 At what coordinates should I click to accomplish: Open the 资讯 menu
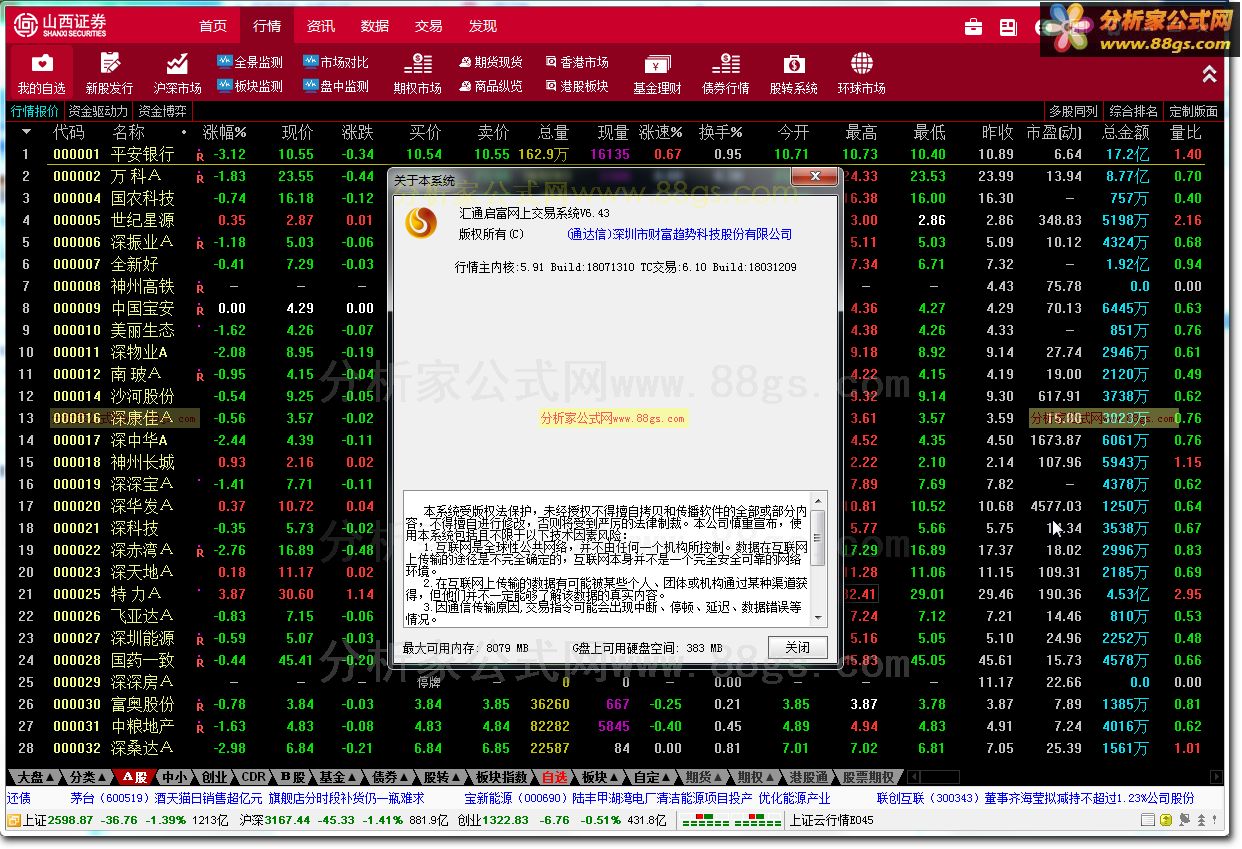[321, 26]
